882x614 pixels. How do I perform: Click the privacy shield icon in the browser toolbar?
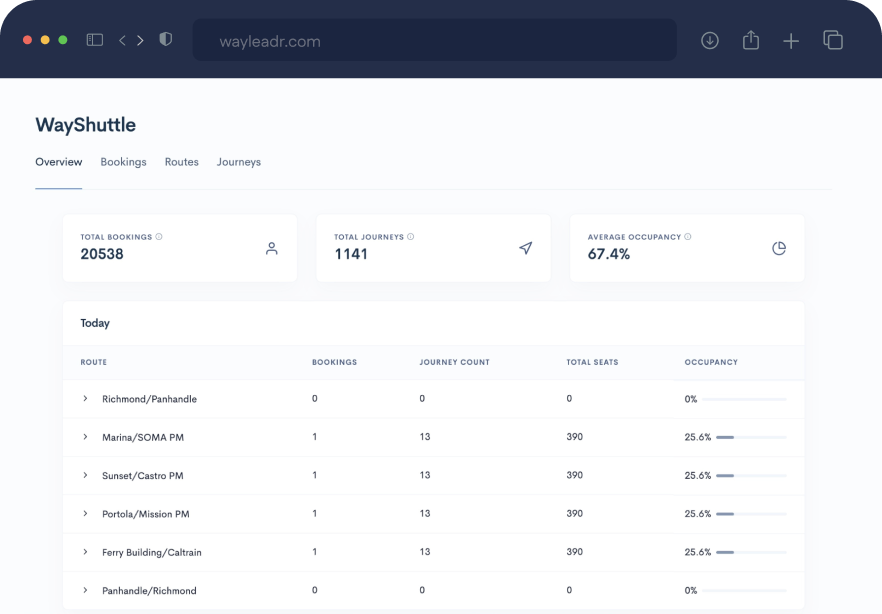pyautogui.click(x=166, y=40)
